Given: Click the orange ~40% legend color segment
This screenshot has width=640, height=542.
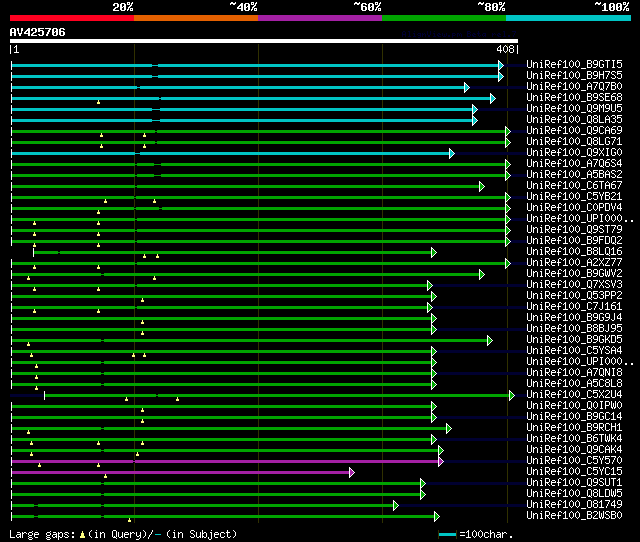Looking at the screenshot, I should (x=196, y=18).
